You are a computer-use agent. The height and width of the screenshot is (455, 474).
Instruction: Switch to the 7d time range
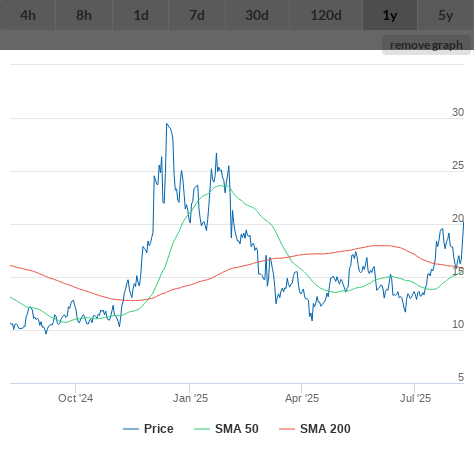(197, 15)
